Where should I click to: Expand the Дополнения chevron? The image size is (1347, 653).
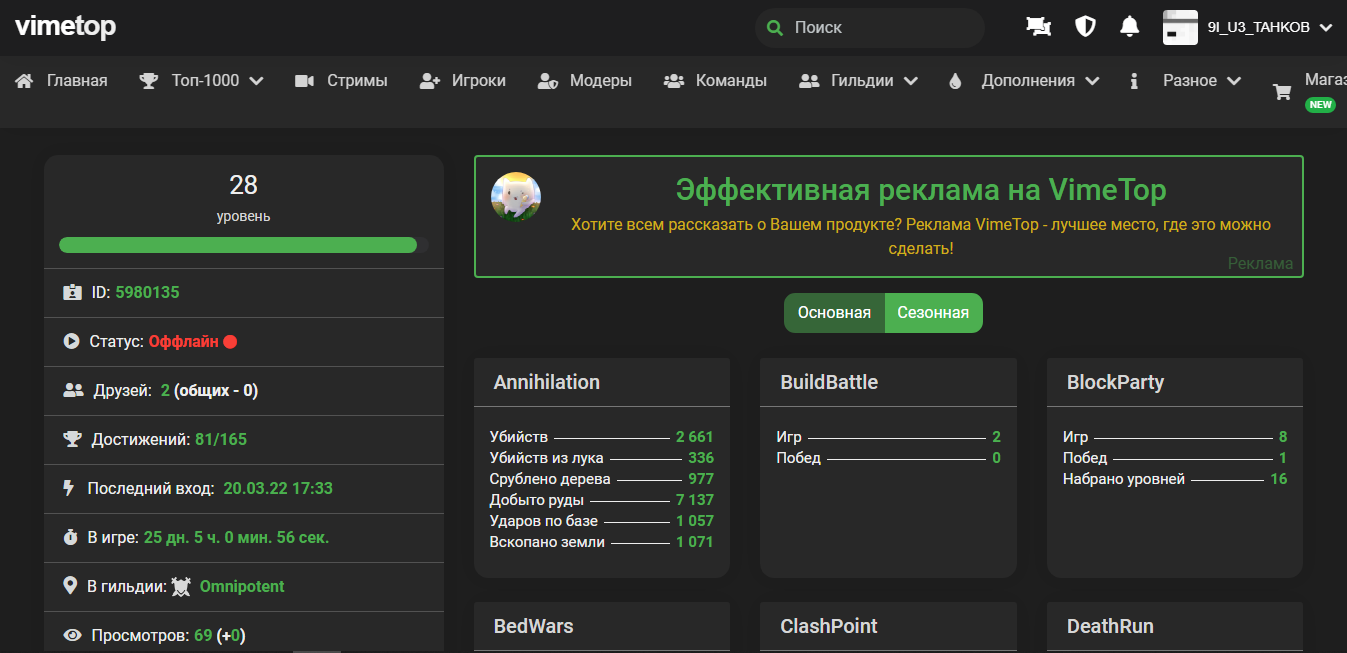pos(1091,81)
